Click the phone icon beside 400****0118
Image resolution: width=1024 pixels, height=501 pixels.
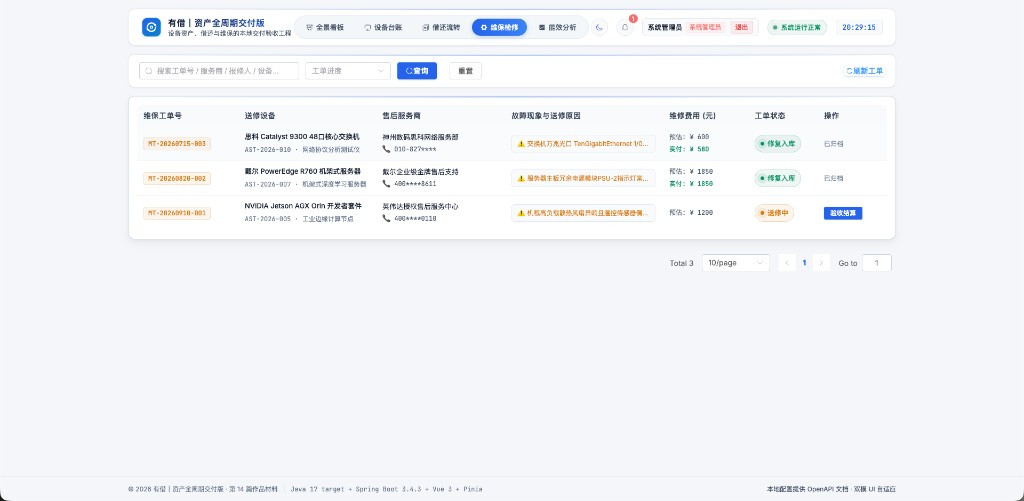387,218
